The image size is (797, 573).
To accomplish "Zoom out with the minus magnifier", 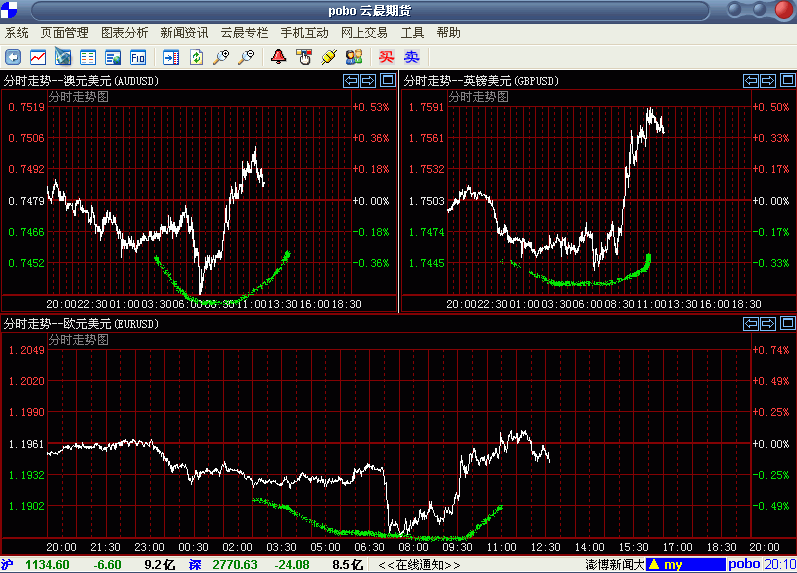I will pyautogui.click(x=246, y=57).
